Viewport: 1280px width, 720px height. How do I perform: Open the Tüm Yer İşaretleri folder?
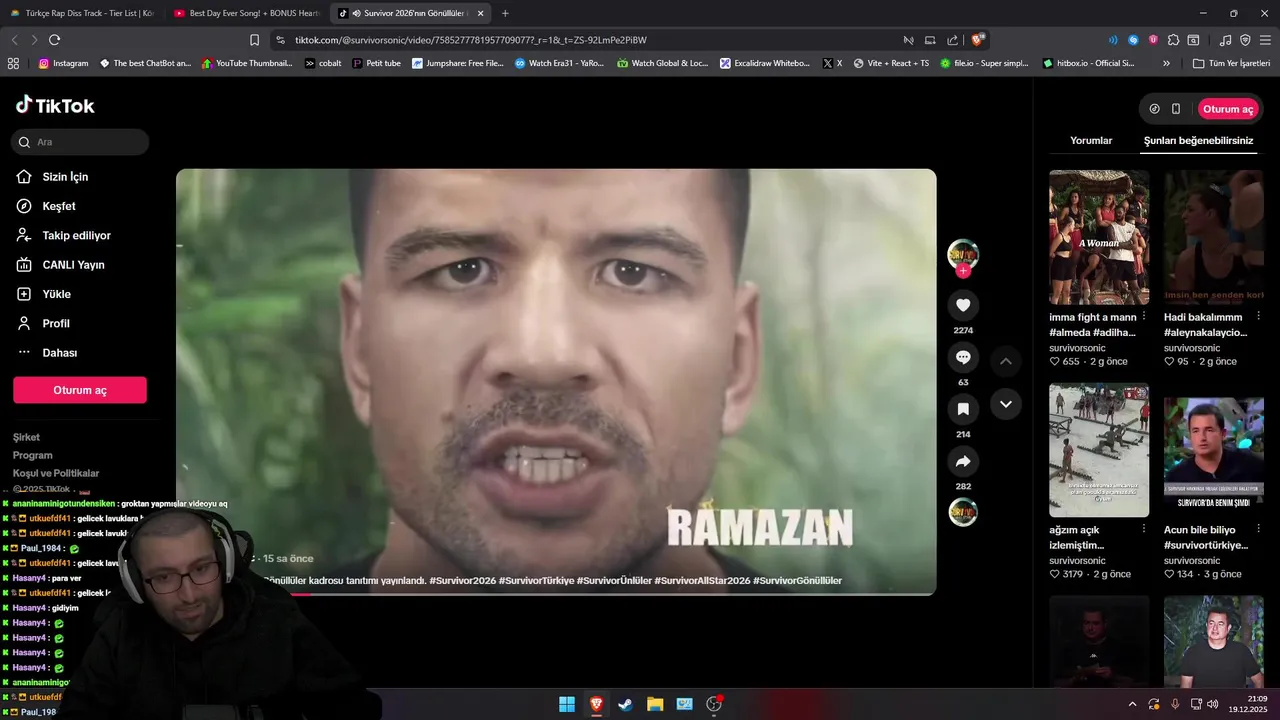pos(1231,63)
